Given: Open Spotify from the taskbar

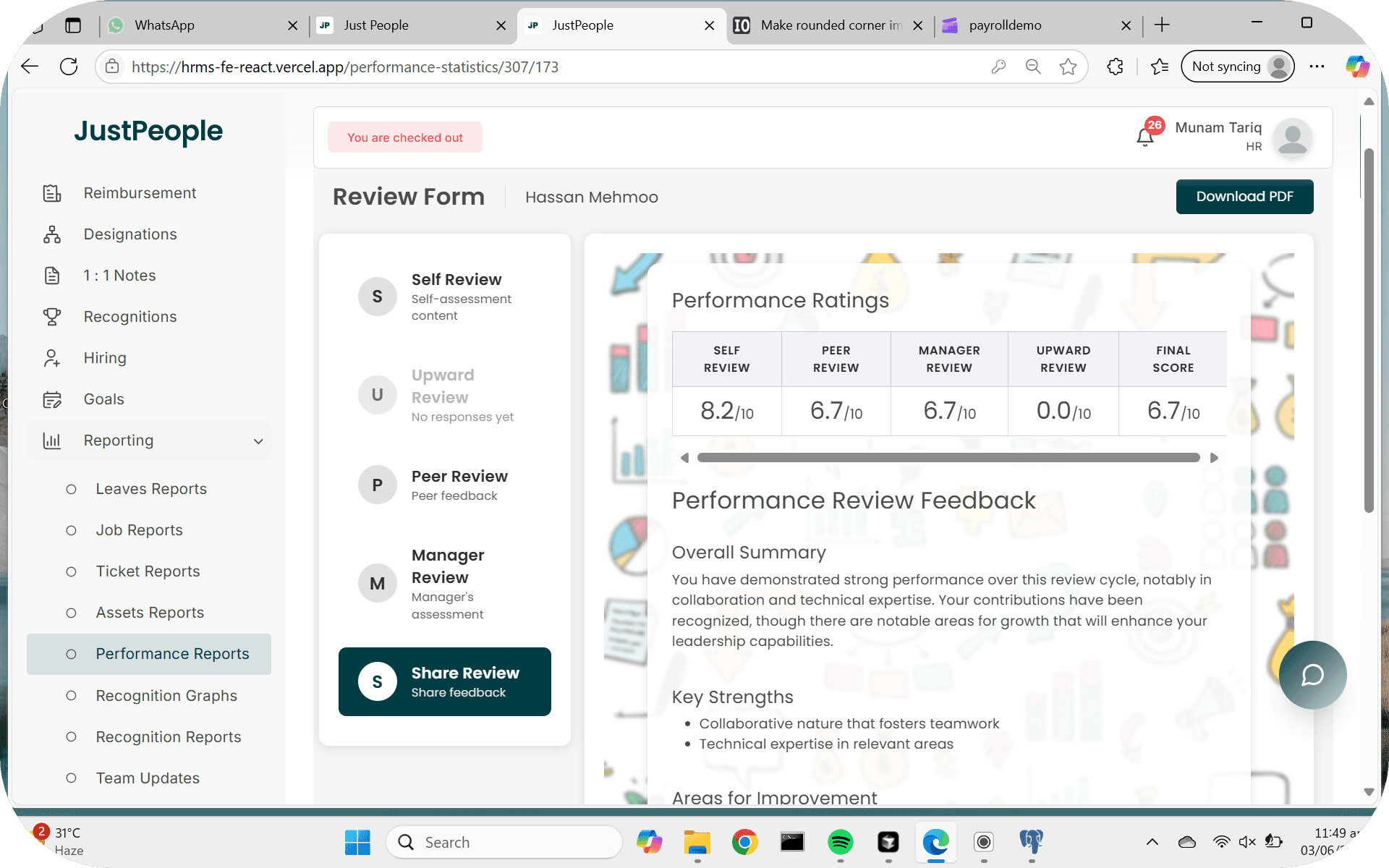Looking at the screenshot, I should (840, 842).
